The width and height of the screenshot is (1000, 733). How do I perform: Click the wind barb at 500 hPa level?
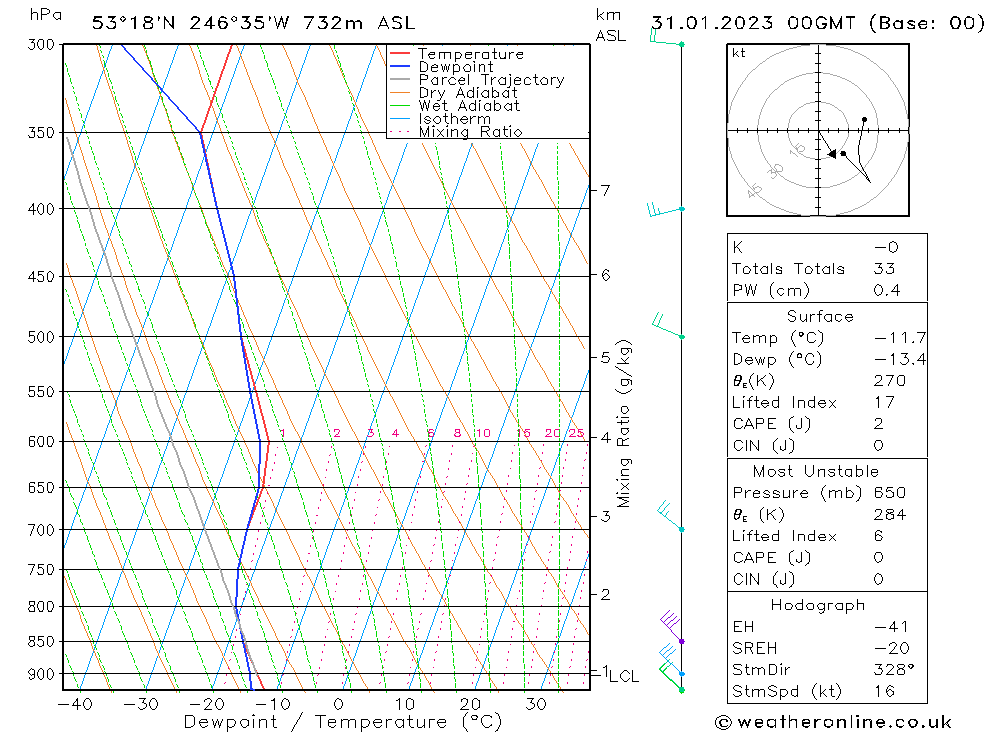[667, 325]
